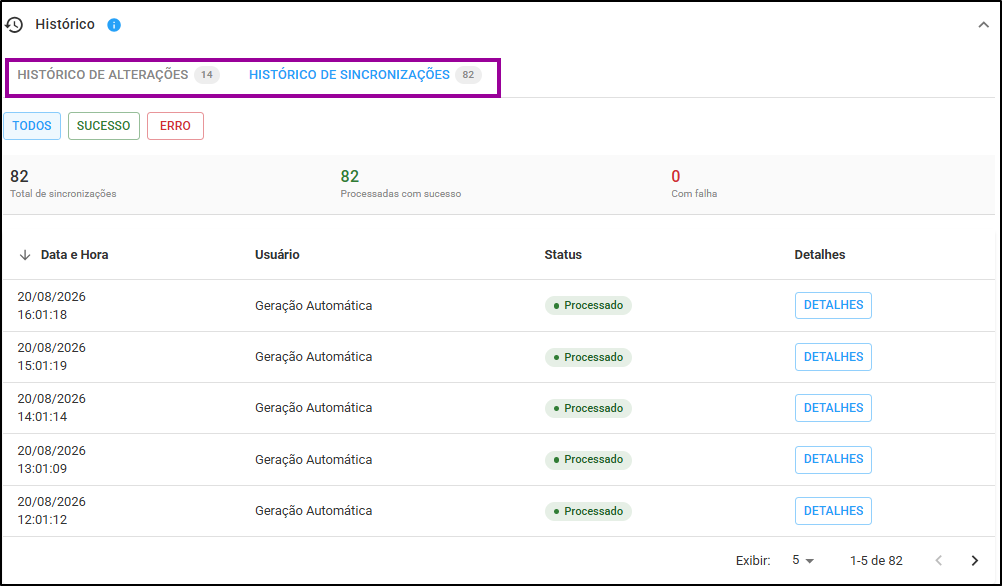Click the Status column header

point(563,255)
